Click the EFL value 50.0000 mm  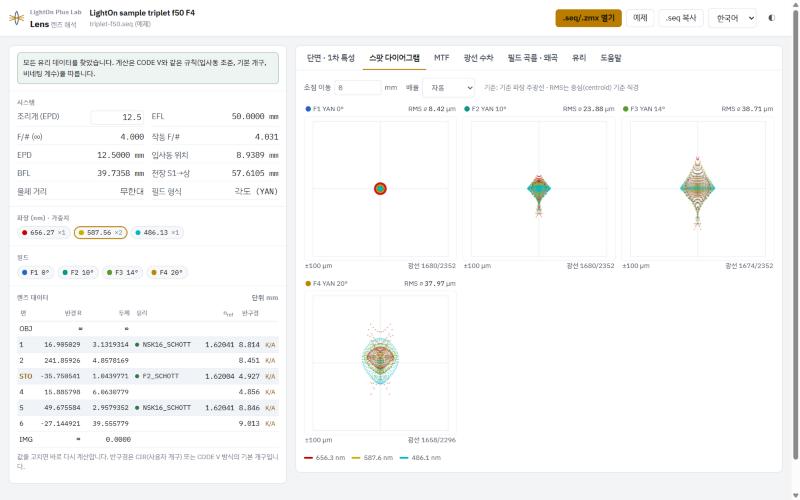pos(255,117)
